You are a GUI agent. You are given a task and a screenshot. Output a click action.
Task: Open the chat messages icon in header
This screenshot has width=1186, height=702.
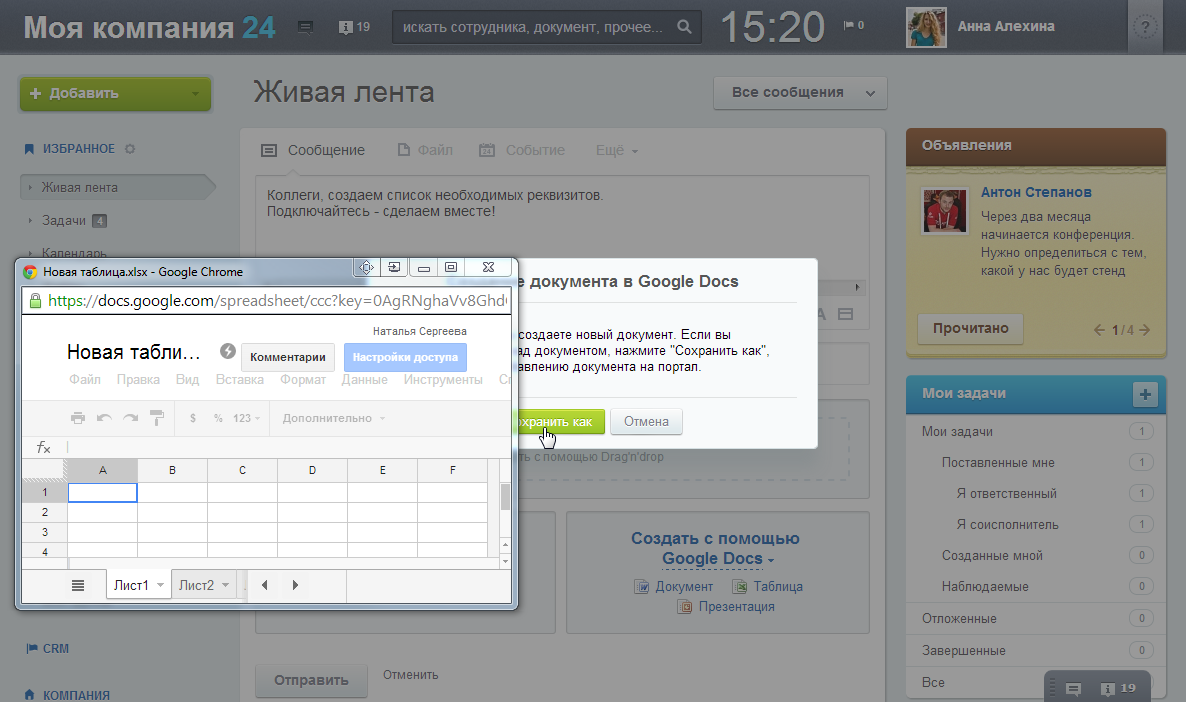click(x=306, y=27)
